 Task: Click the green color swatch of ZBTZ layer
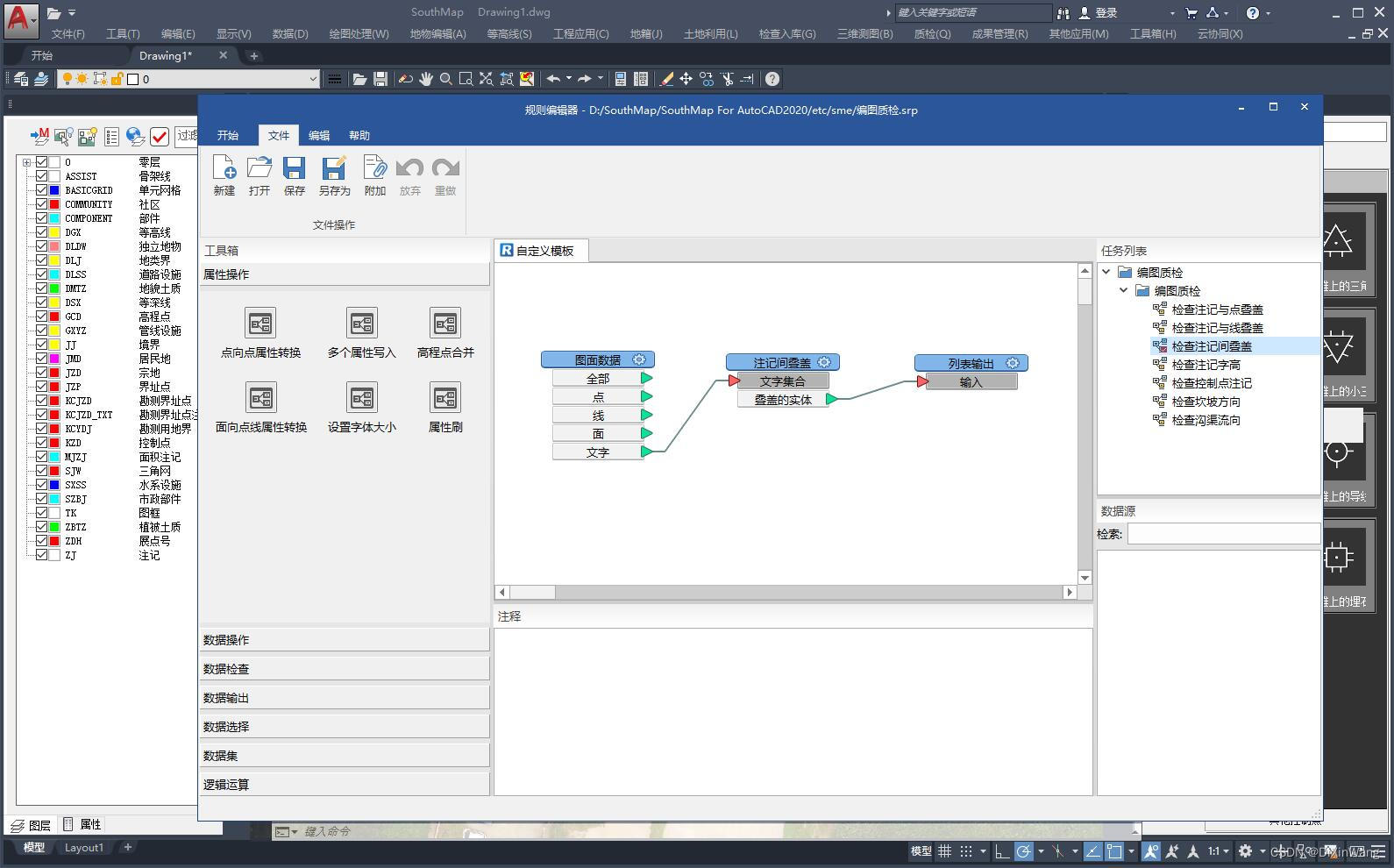54,527
